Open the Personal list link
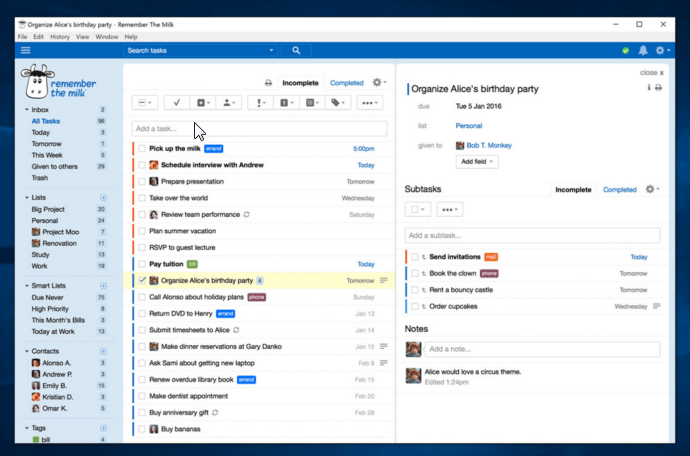690x456 pixels. [x=469, y=126]
